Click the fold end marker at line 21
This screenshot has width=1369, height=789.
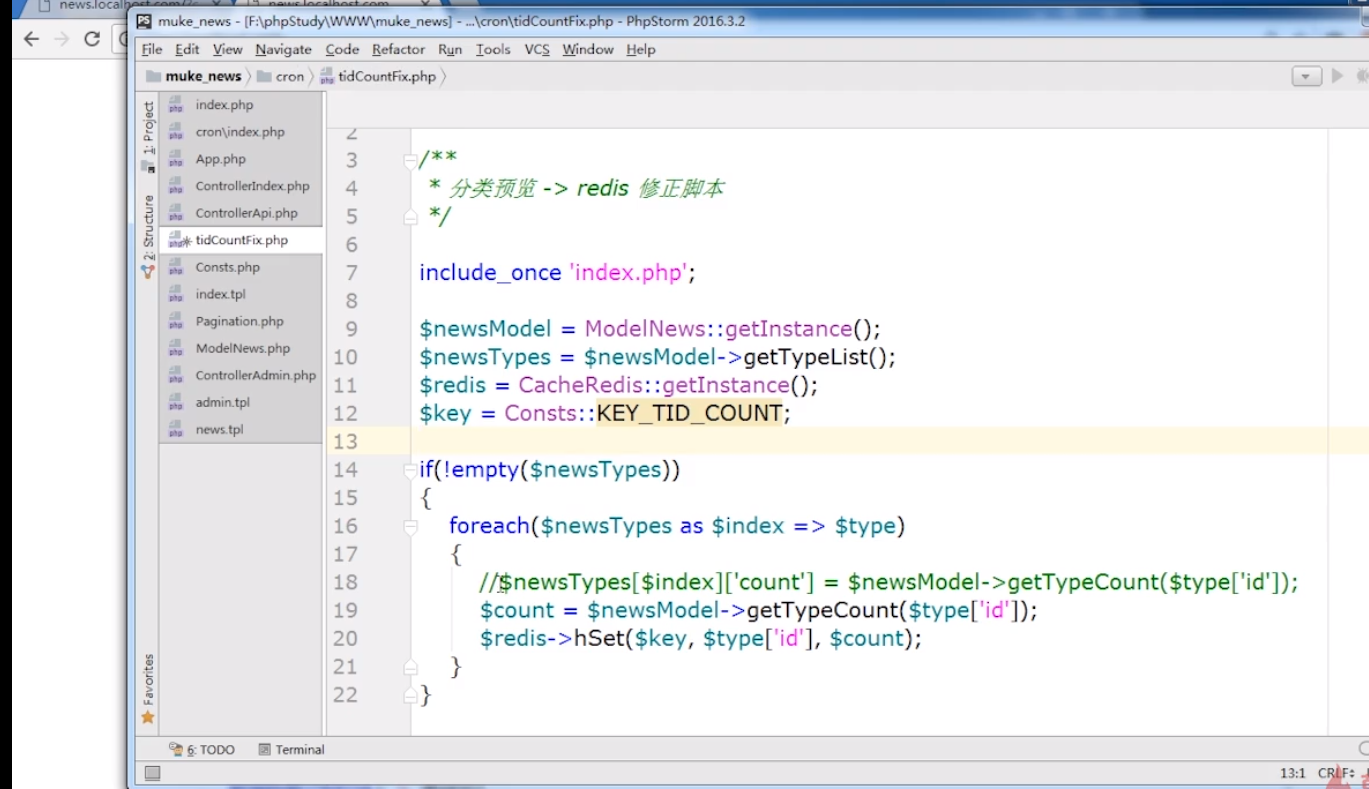coord(410,666)
